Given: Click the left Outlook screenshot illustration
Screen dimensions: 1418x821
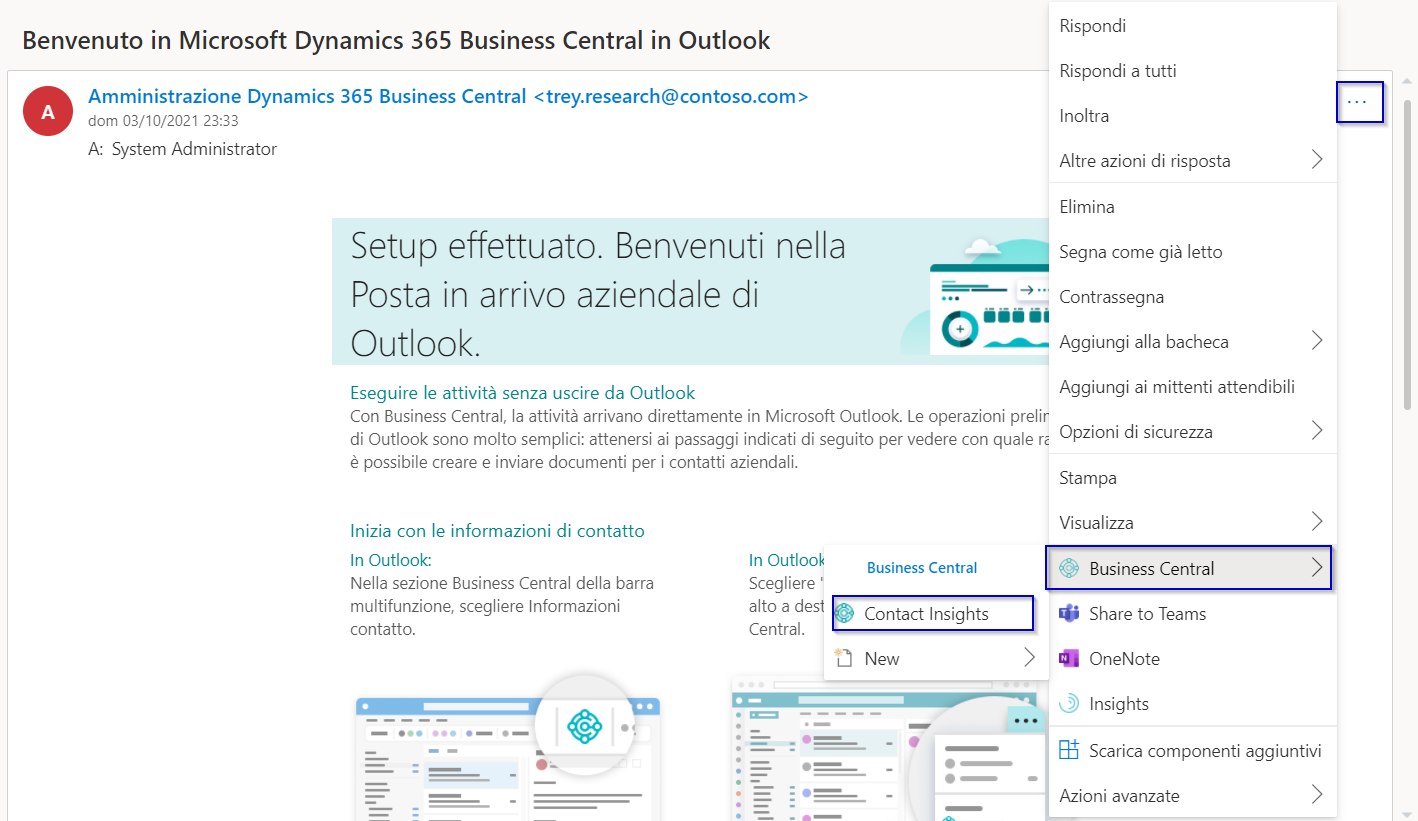Looking at the screenshot, I should point(508,748).
